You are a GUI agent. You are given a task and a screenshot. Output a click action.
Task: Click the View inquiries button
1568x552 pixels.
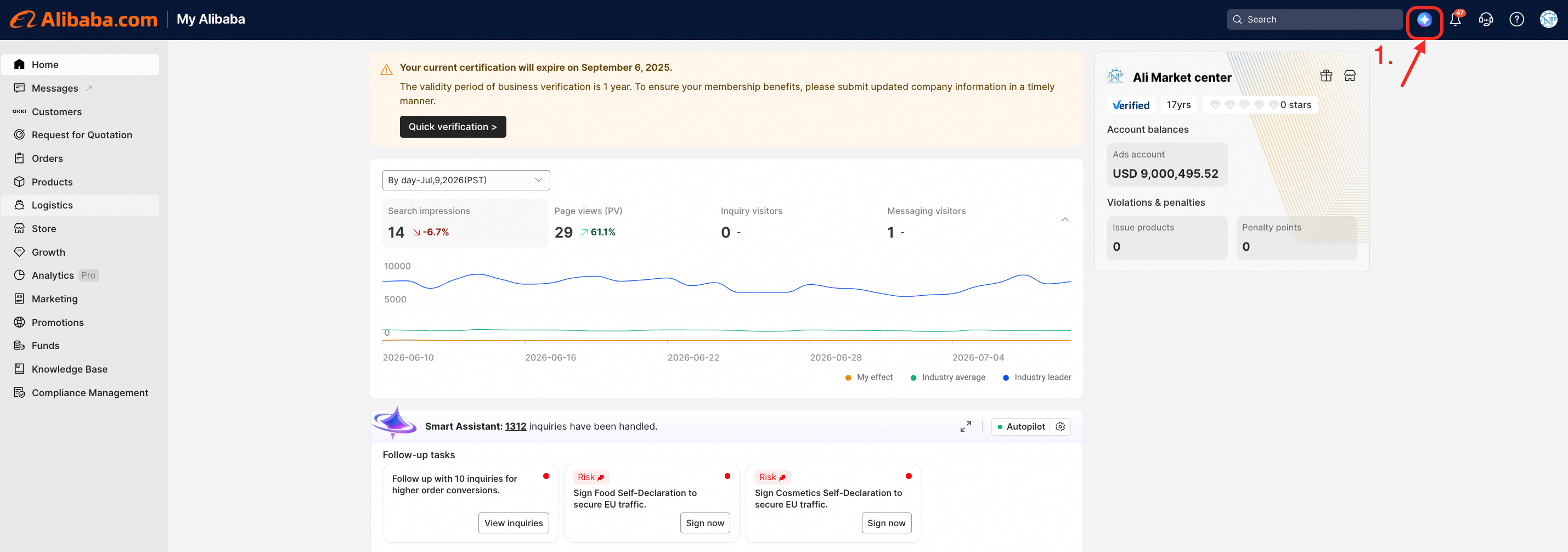point(513,523)
